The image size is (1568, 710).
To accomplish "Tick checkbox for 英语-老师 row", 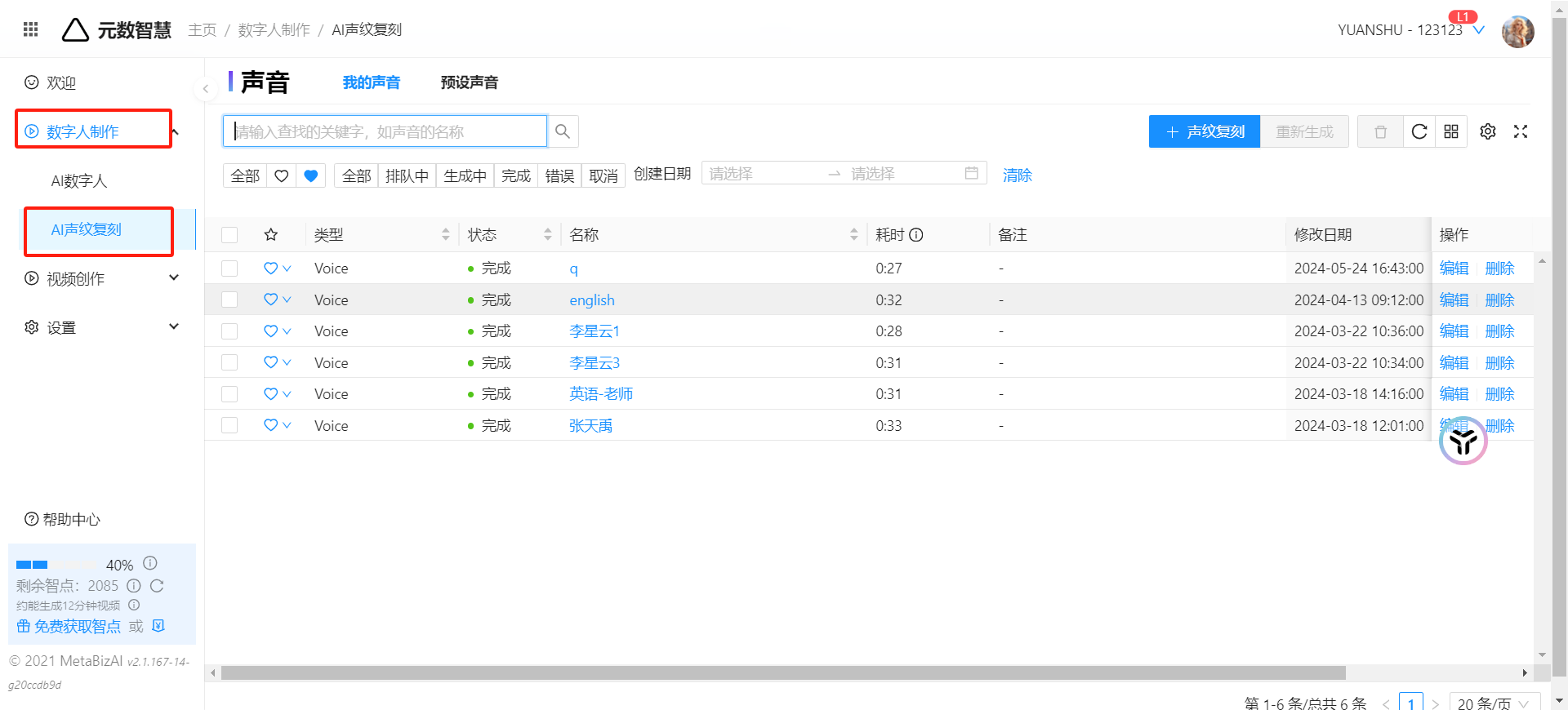I will (x=229, y=394).
